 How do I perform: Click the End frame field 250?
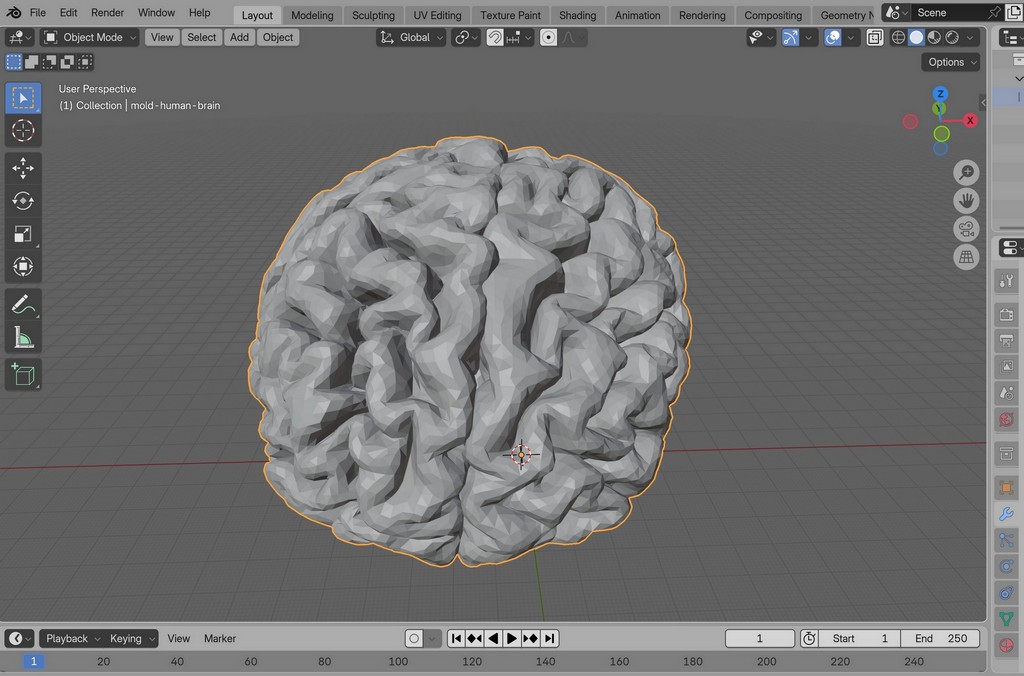click(x=940, y=638)
